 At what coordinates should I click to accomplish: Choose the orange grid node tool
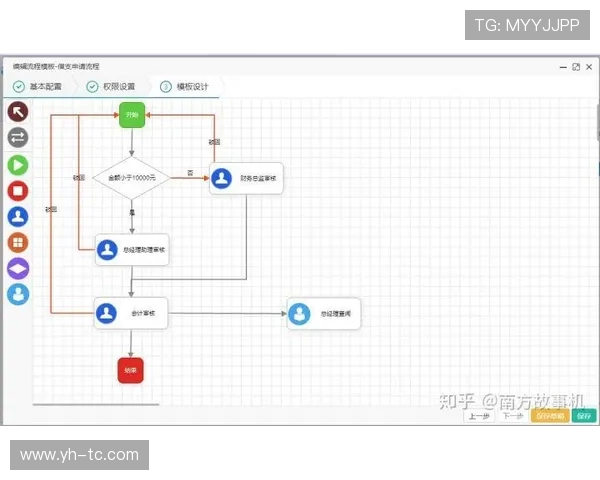point(18,242)
